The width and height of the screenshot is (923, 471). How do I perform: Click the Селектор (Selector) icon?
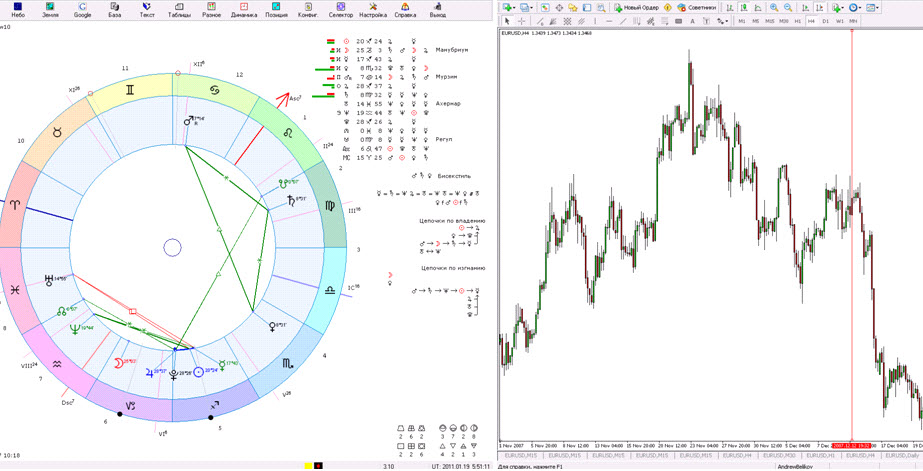(x=340, y=10)
